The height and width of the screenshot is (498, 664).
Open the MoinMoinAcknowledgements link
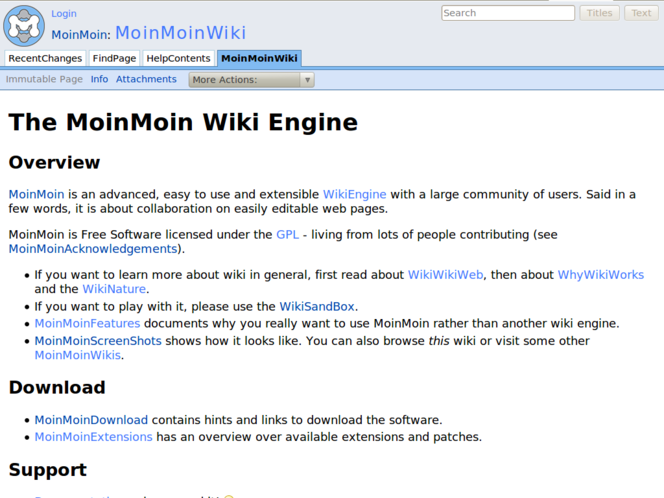pyautogui.click(x=93, y=249)
